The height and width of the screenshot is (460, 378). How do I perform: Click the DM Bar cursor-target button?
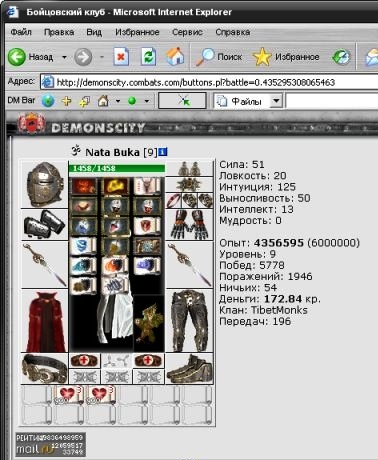pos(182,100)
